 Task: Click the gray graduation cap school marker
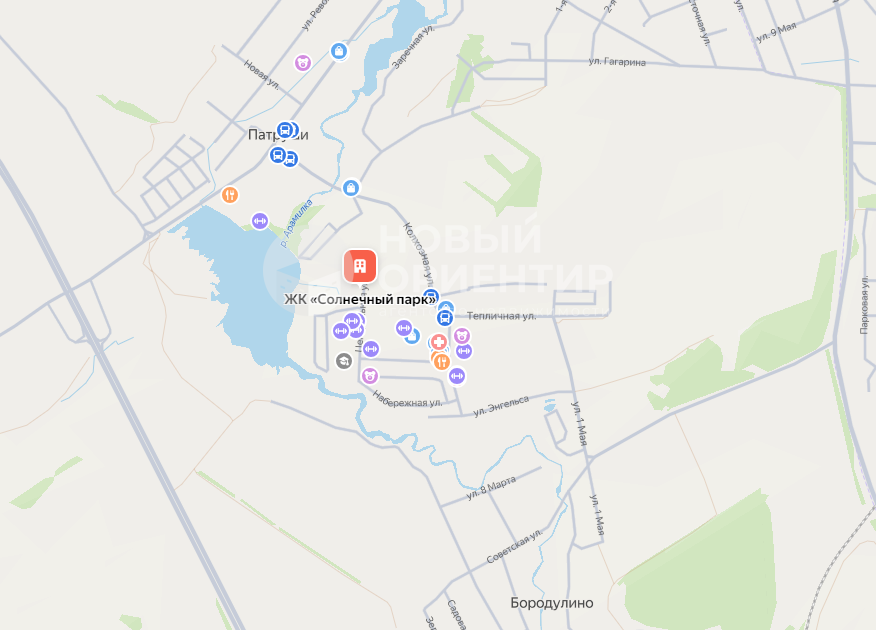pyautogui.click(x=344, y=361)
